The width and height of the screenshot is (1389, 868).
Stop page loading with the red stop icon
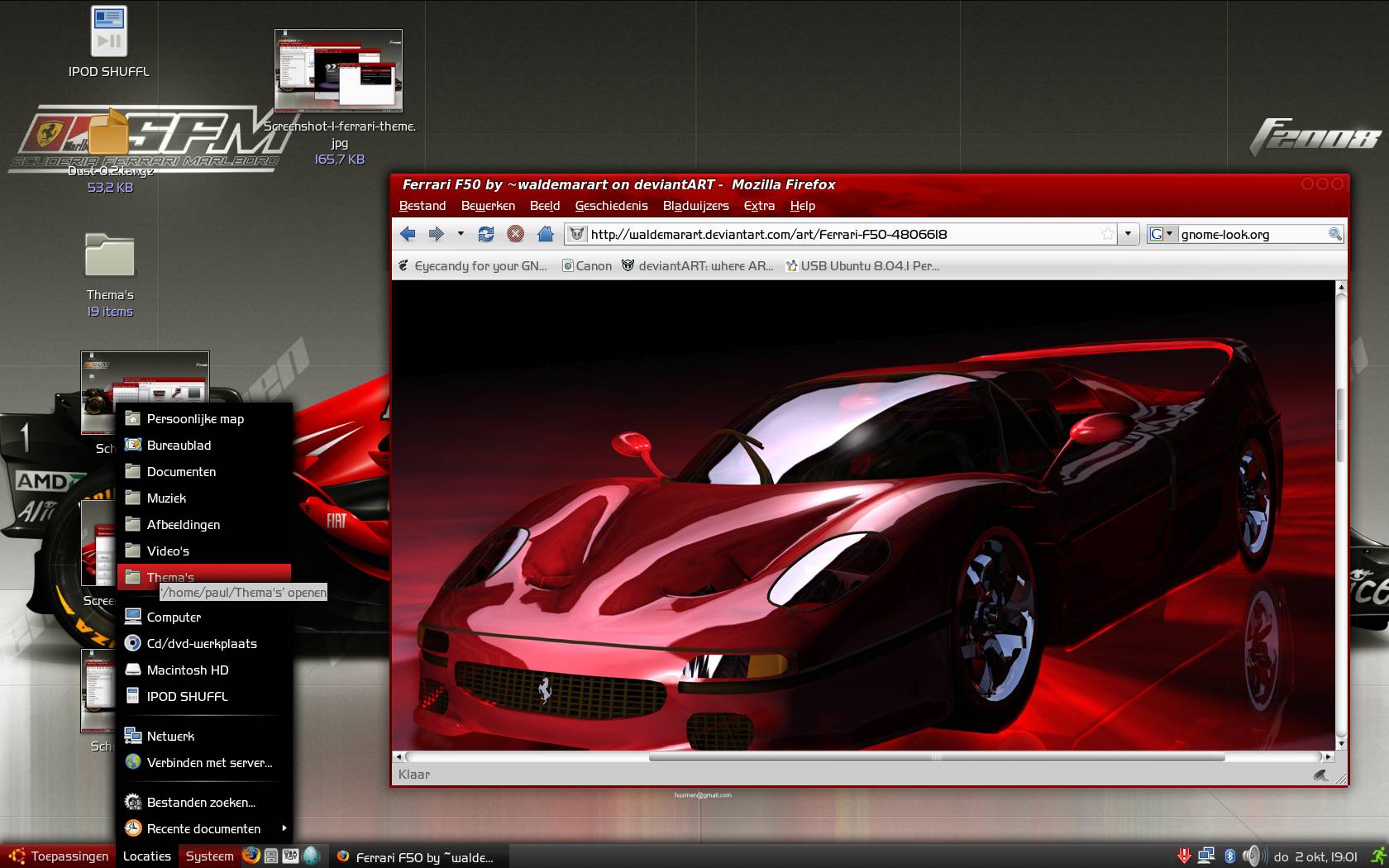pos(515,234)
